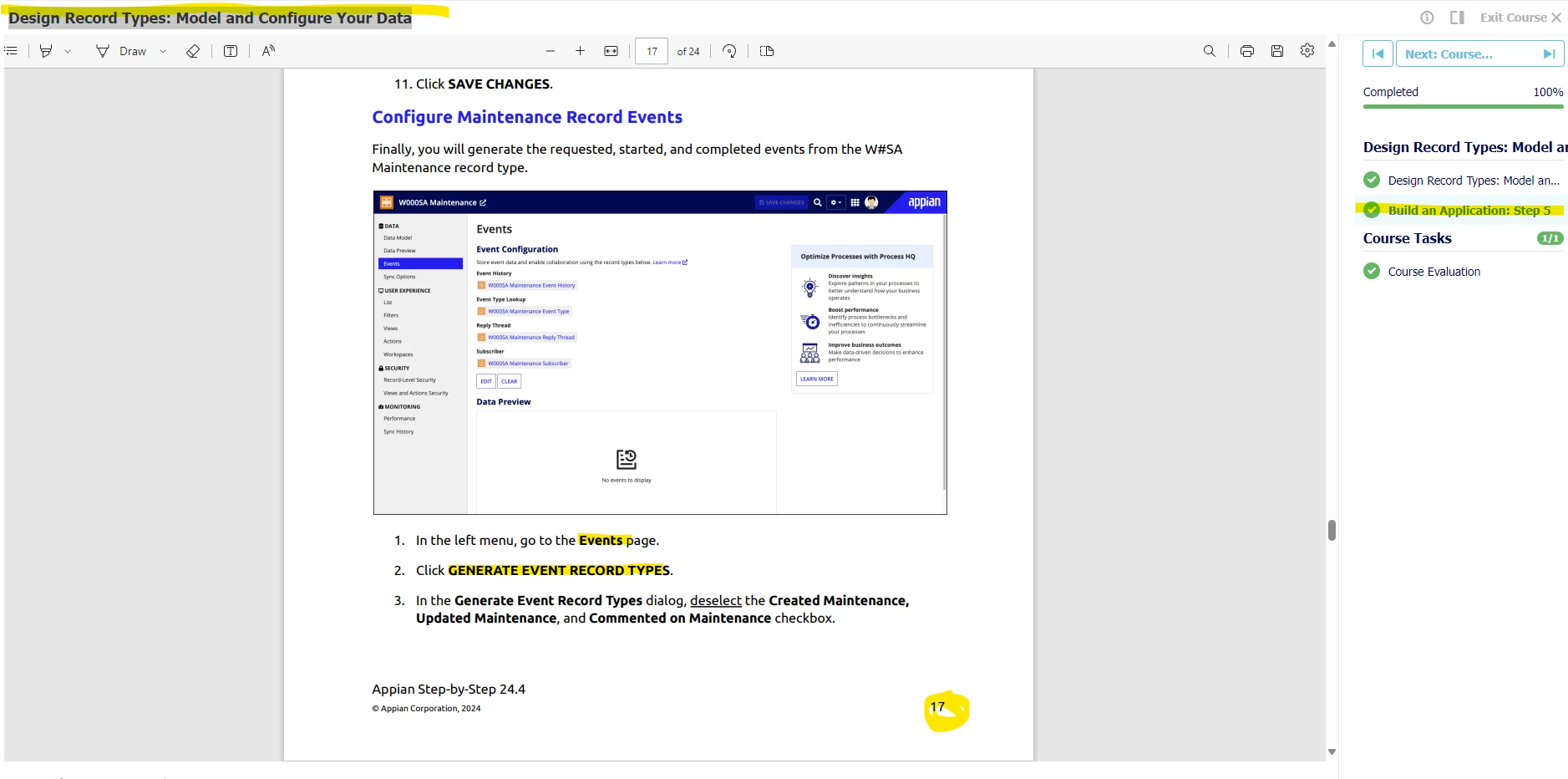The height and width of the screenshot is (779, 1568).
Task: Click the Fit to width icon
Action: click(611, 51)
